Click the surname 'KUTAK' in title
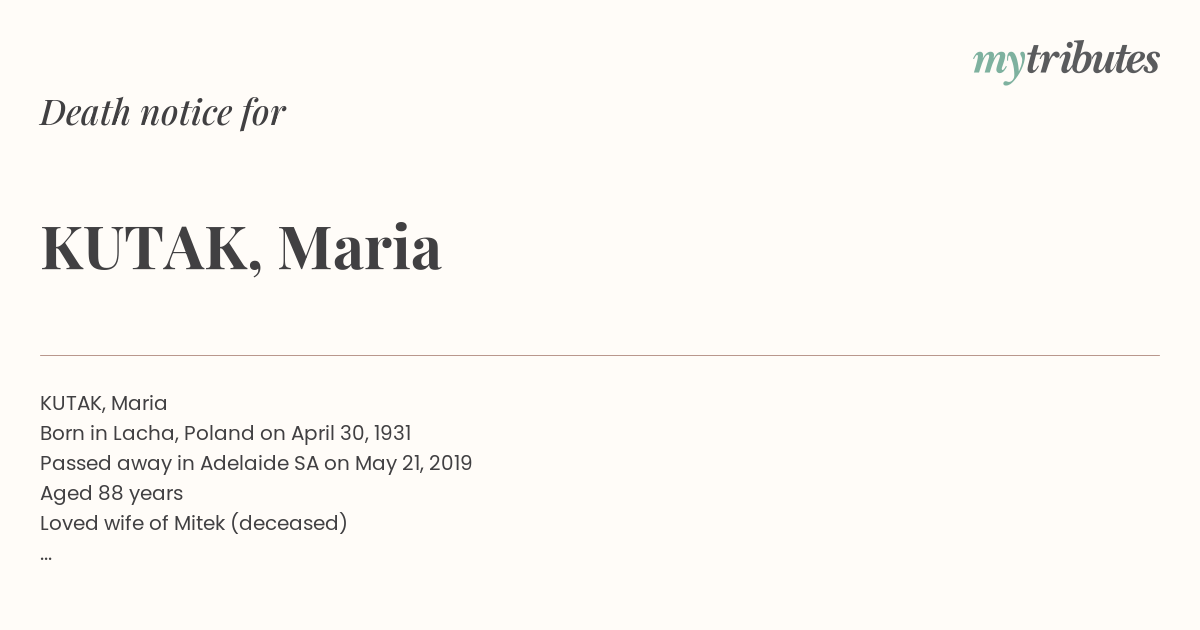The width and height of the screenshot is (1200, 630). coord(144,248)
